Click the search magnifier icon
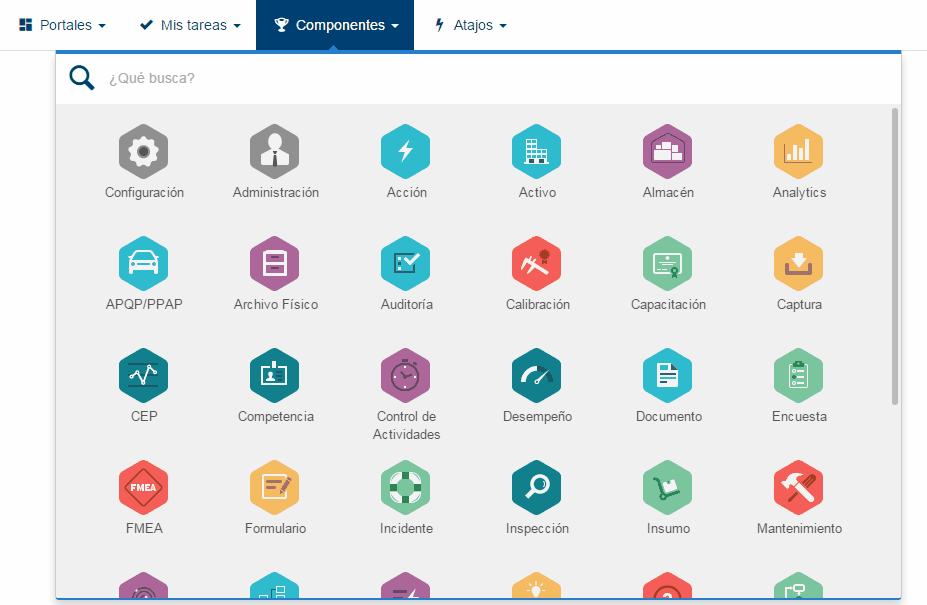This screenshot has height=605, width=927. point(82,78)
